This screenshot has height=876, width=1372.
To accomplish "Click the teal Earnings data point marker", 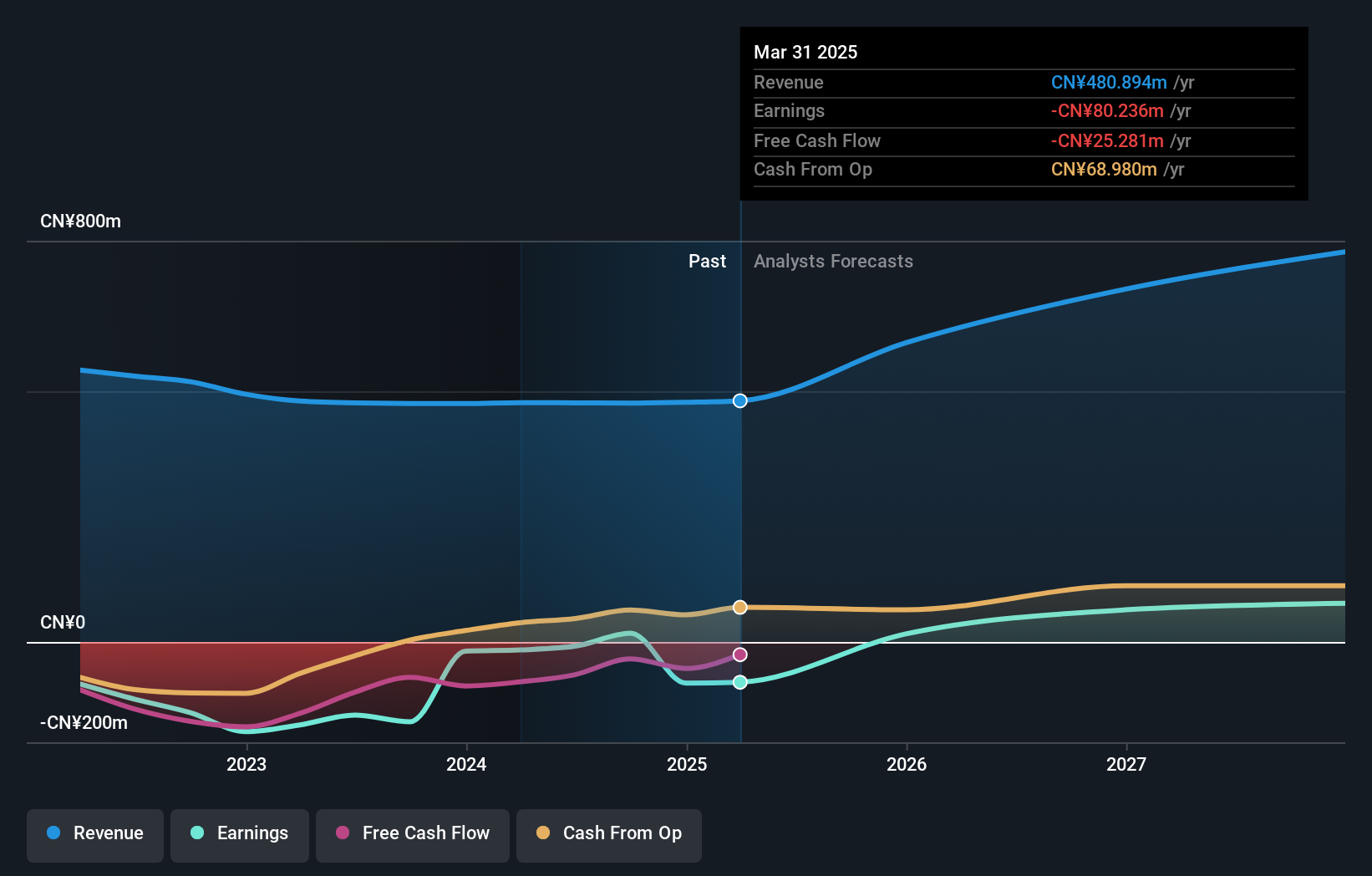I will point(740,682).
